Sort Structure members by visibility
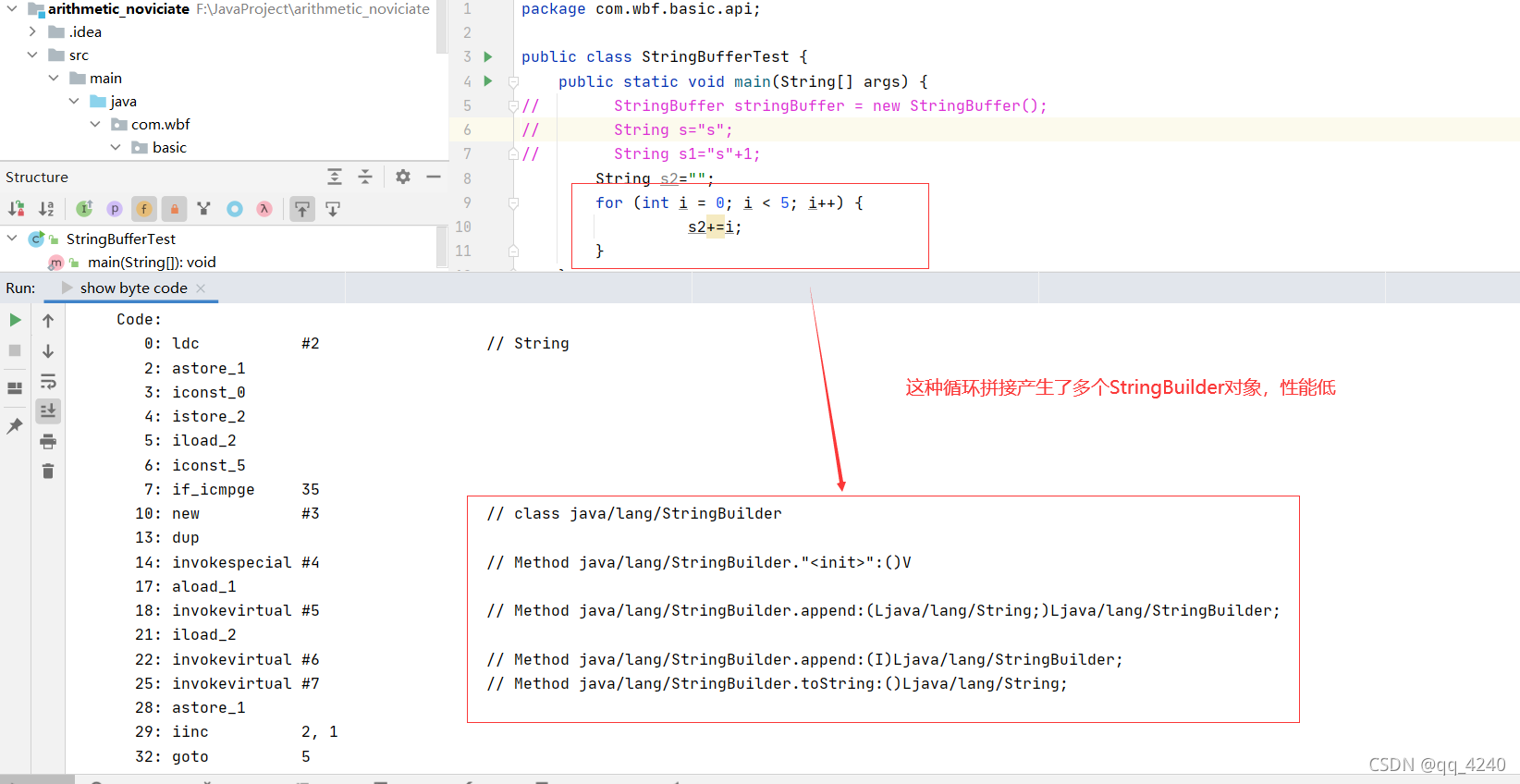 [17, 209]
